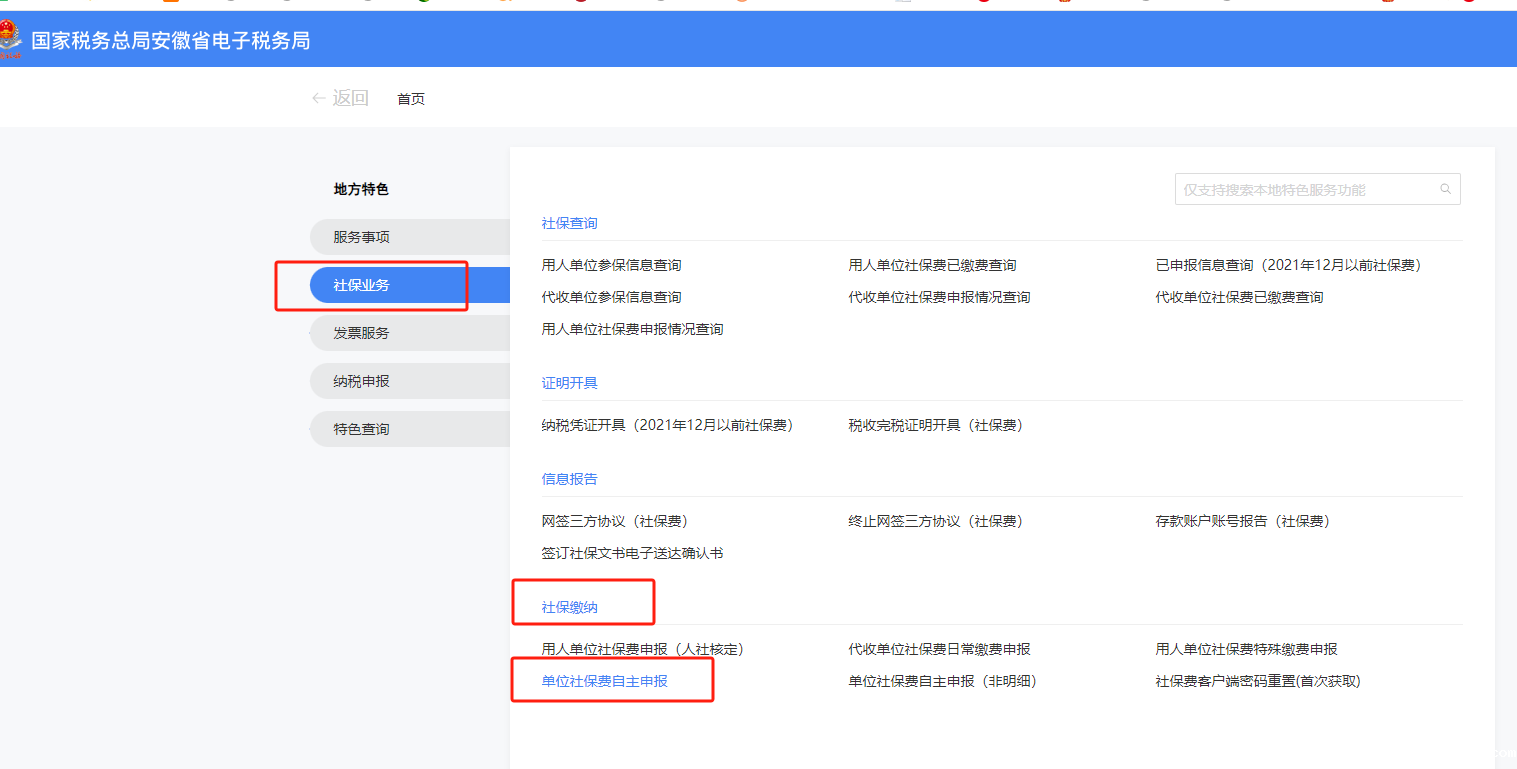Click the search magnifier icon
The height and width of the screenshot is (769, 1517).
[x=1444, y=189]
